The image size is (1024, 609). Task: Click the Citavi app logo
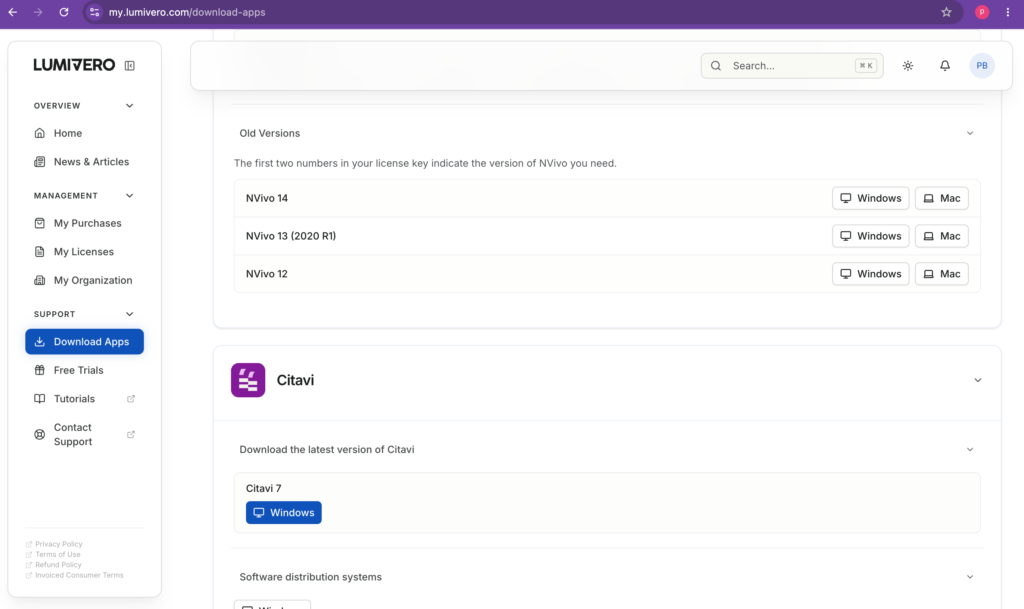248,380
